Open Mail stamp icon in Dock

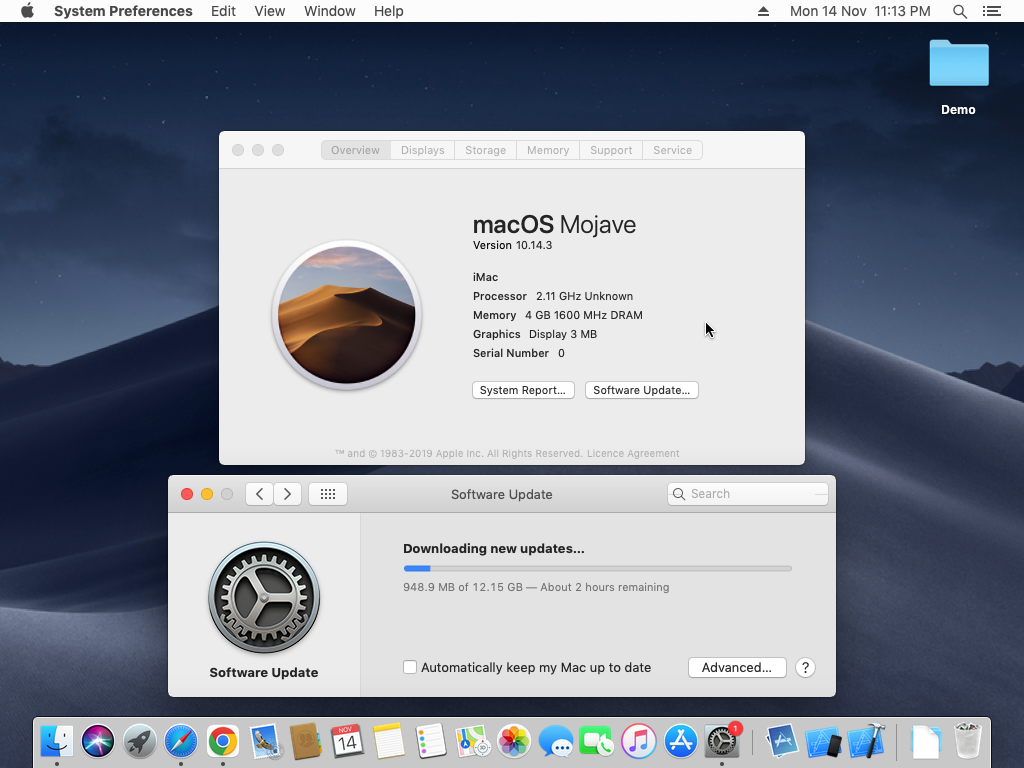(264, 741)
